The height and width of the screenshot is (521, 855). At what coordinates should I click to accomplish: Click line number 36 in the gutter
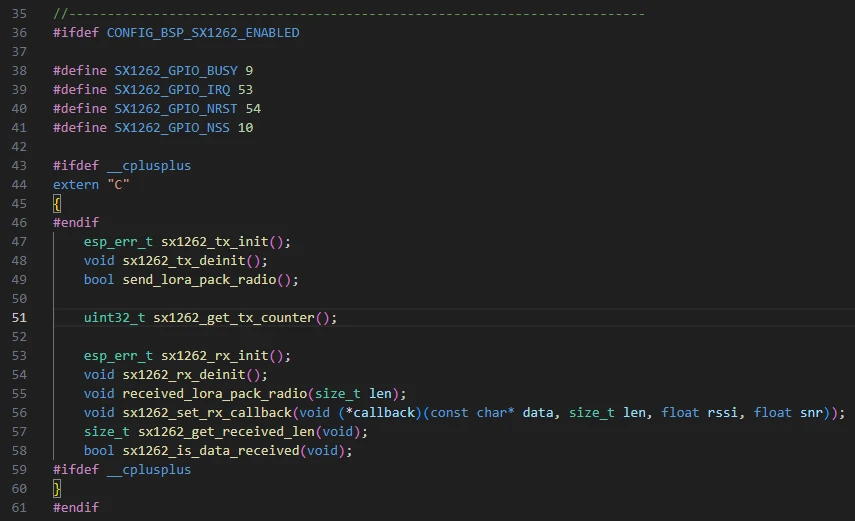[20, 33]
